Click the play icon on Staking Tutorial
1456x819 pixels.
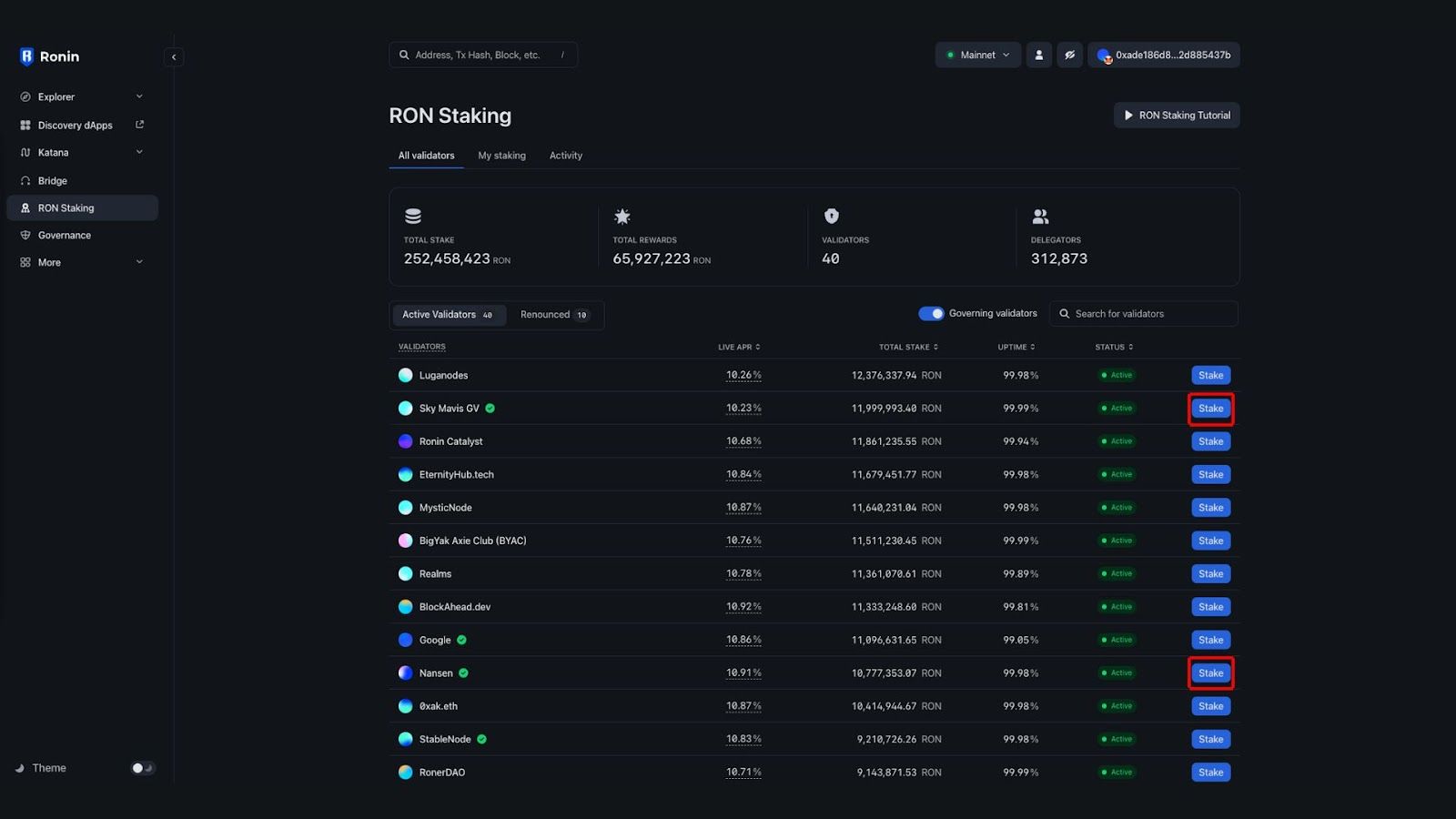pyautogui.click(x=1128, y=116)
